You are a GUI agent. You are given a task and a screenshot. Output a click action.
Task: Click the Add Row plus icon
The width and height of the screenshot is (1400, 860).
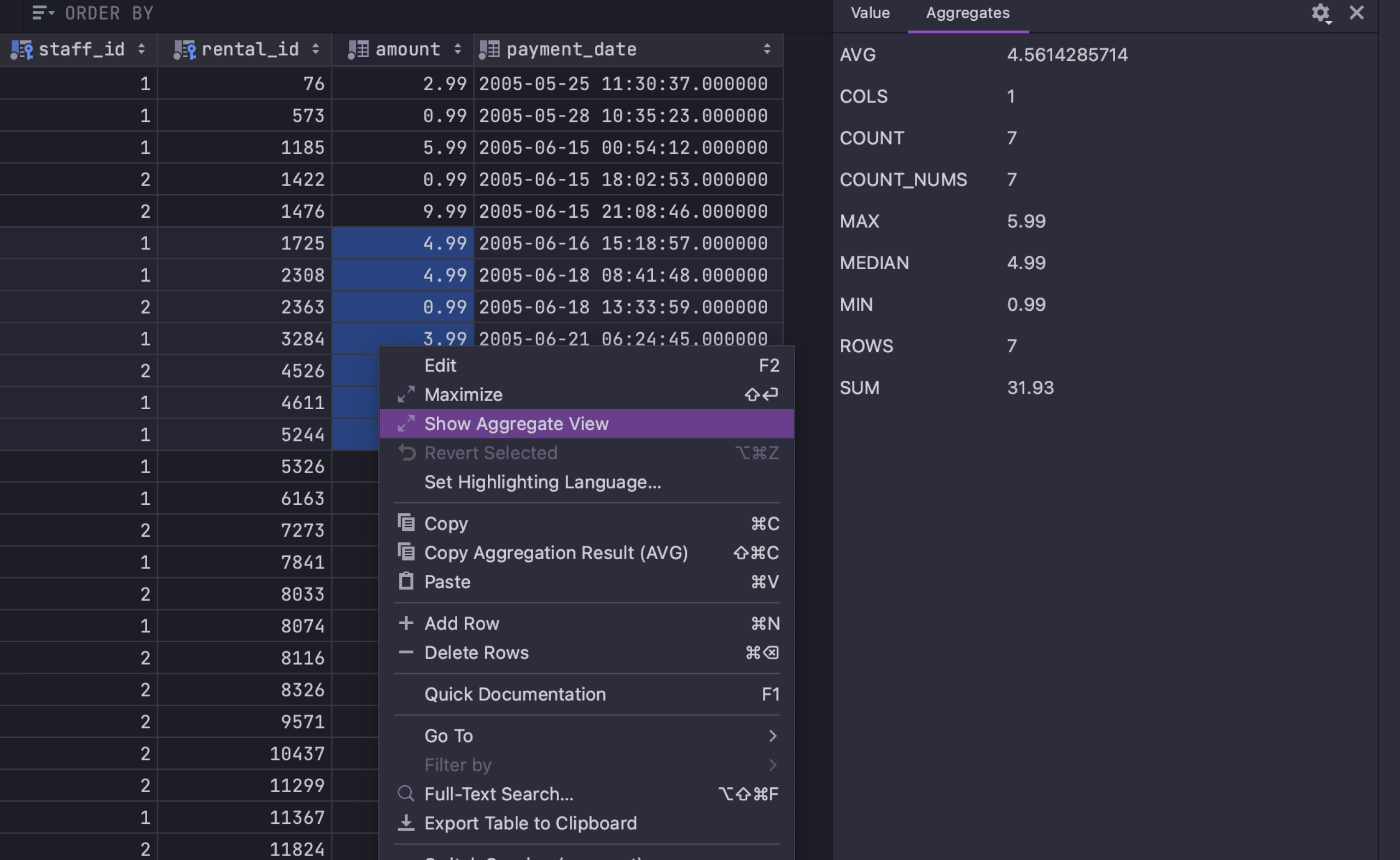point(407,623)
